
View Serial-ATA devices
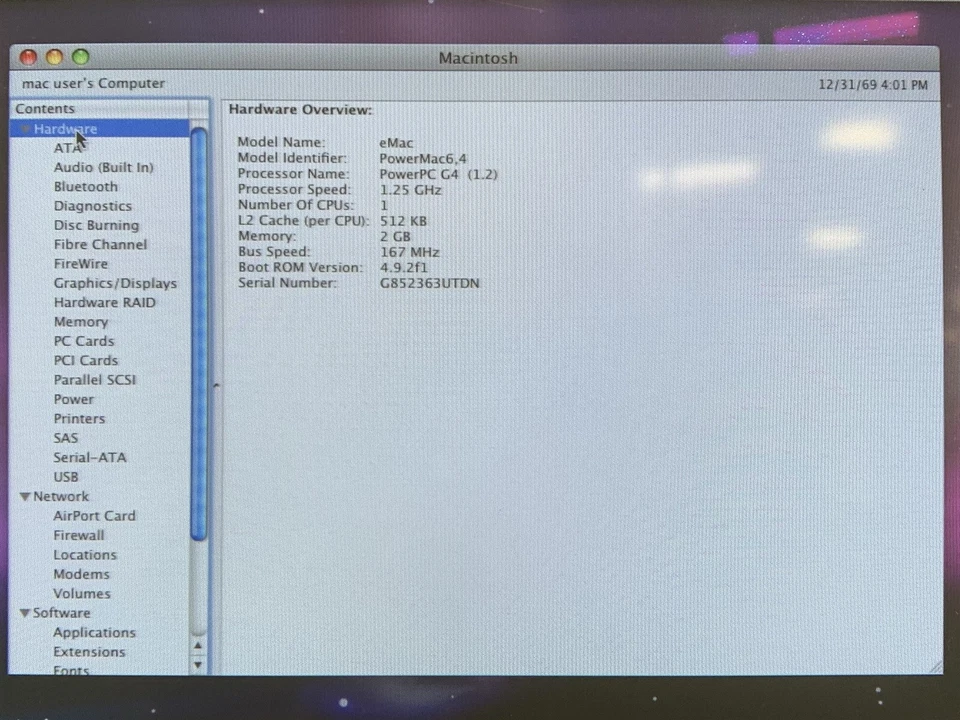click(x=90, y=457)
